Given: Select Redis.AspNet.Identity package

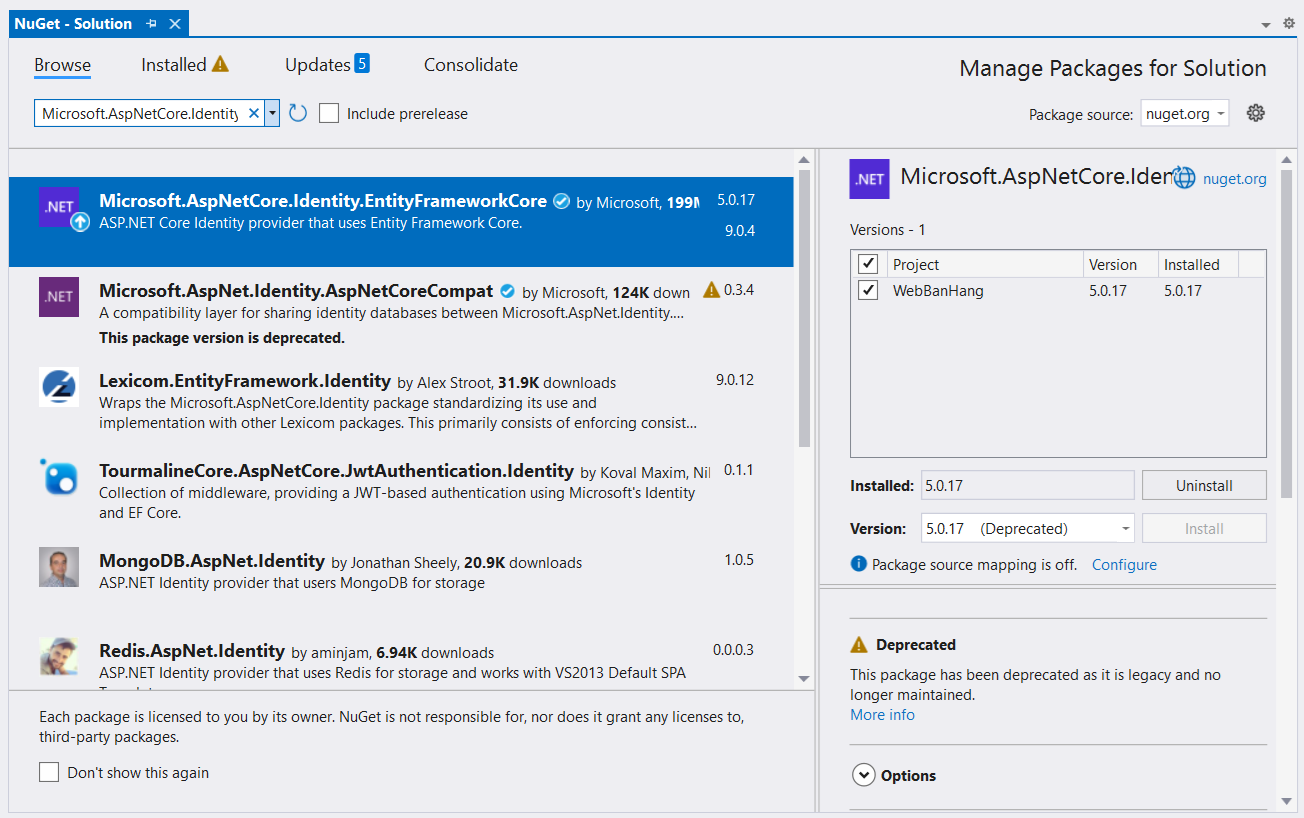Looking at the screenshot, I should tap(401, 658).
